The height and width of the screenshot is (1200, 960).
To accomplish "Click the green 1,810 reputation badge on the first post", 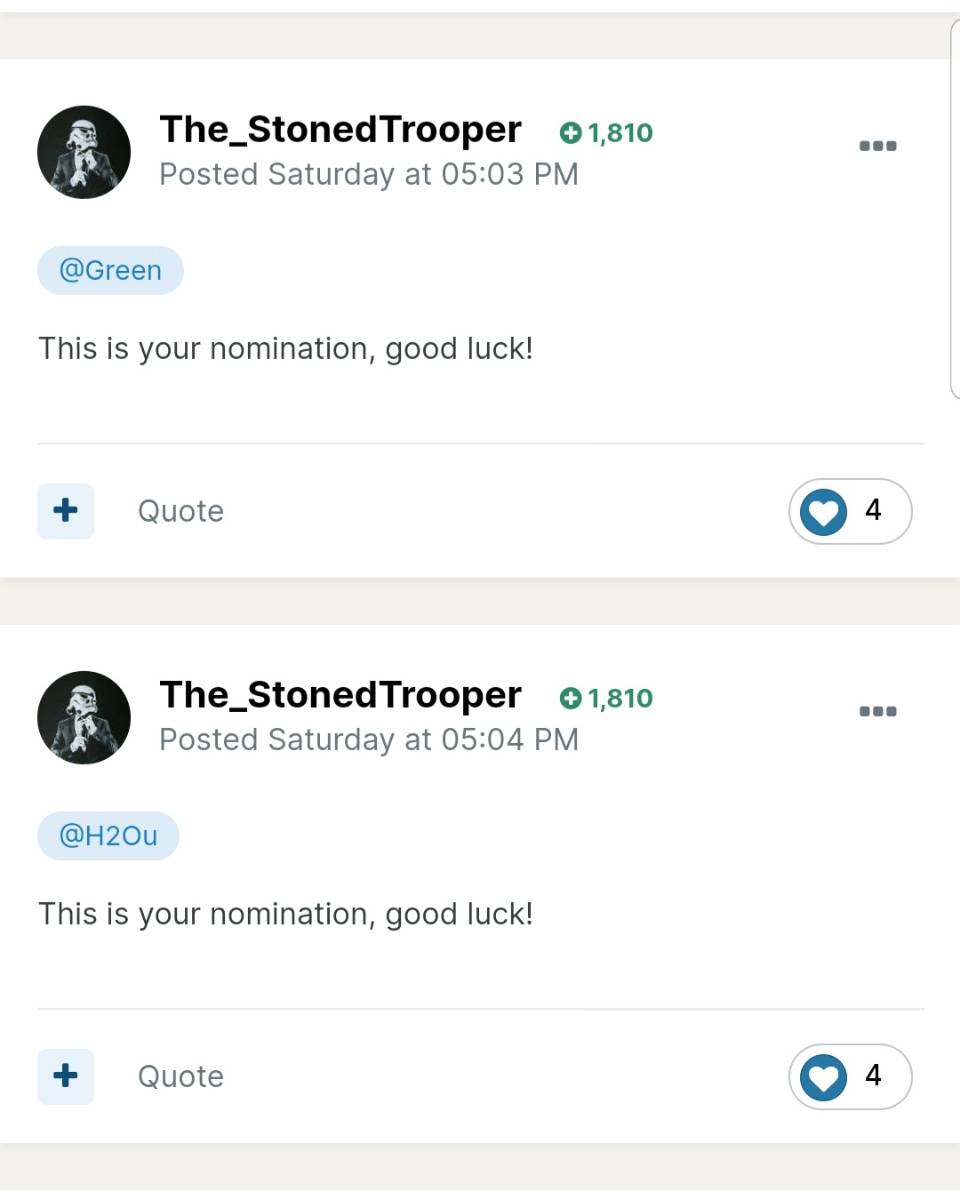I will tap(606, 132).
